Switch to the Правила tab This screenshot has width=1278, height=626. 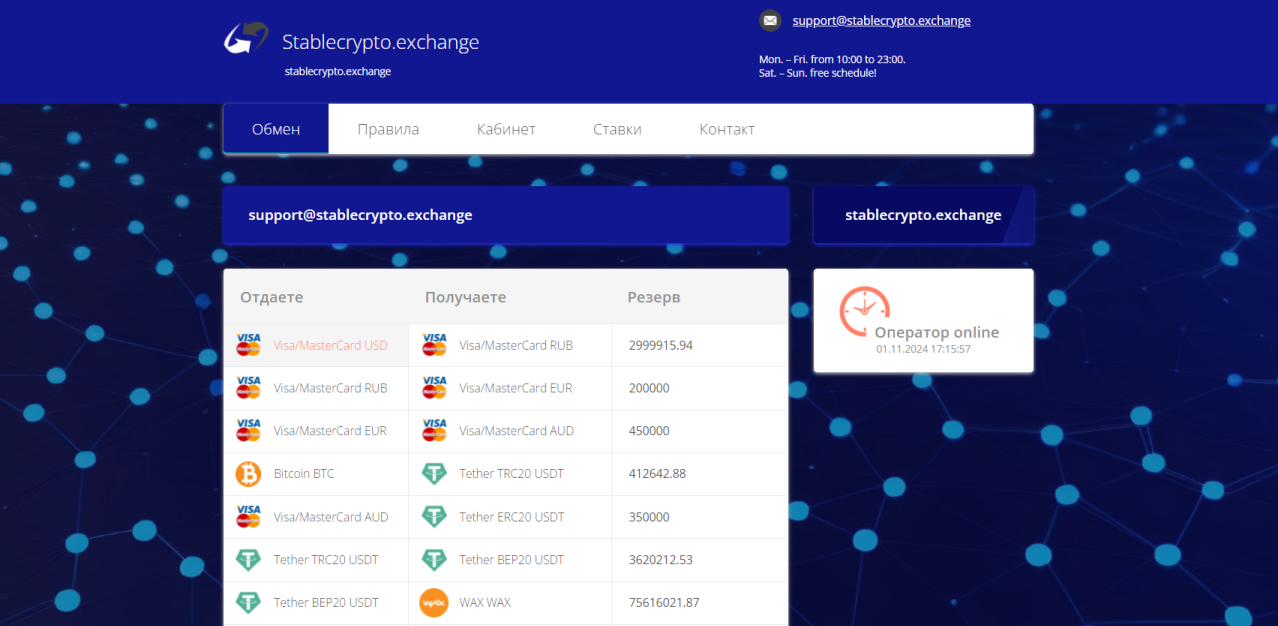pyautogui.click(x=388, y=128)
